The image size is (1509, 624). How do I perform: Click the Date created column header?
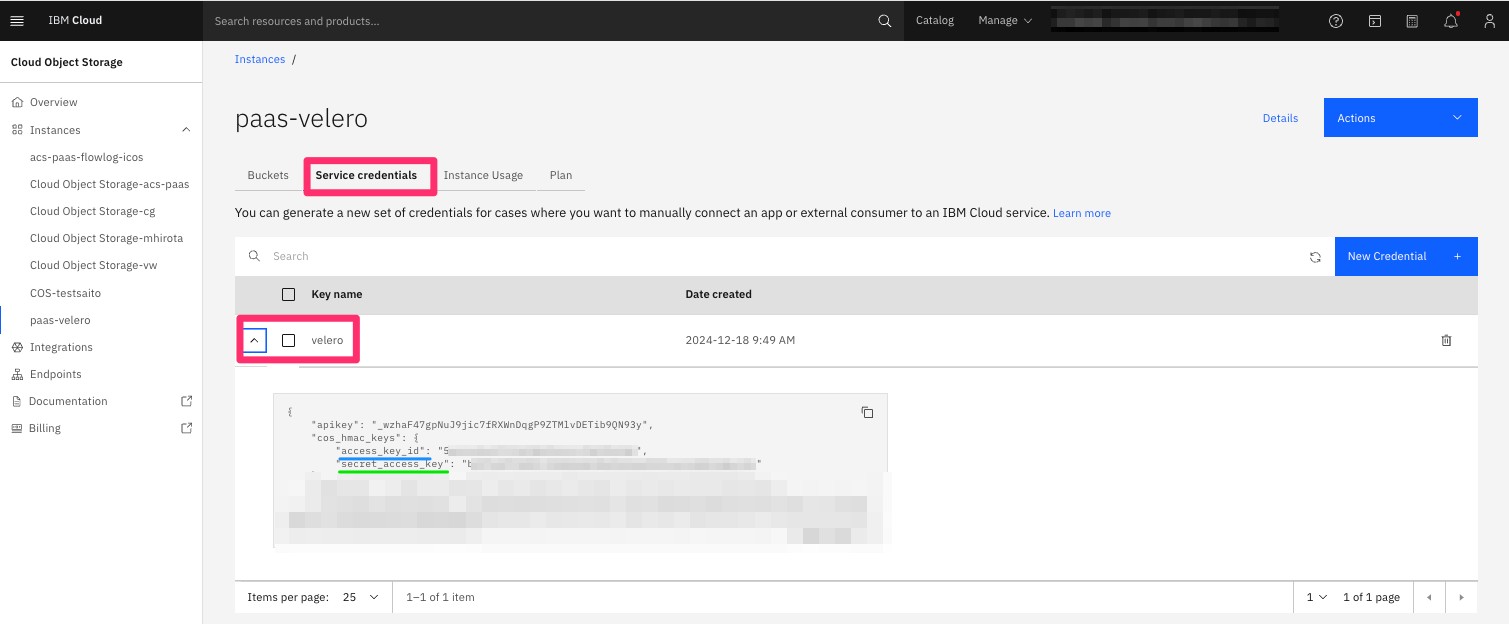[718, 294]
